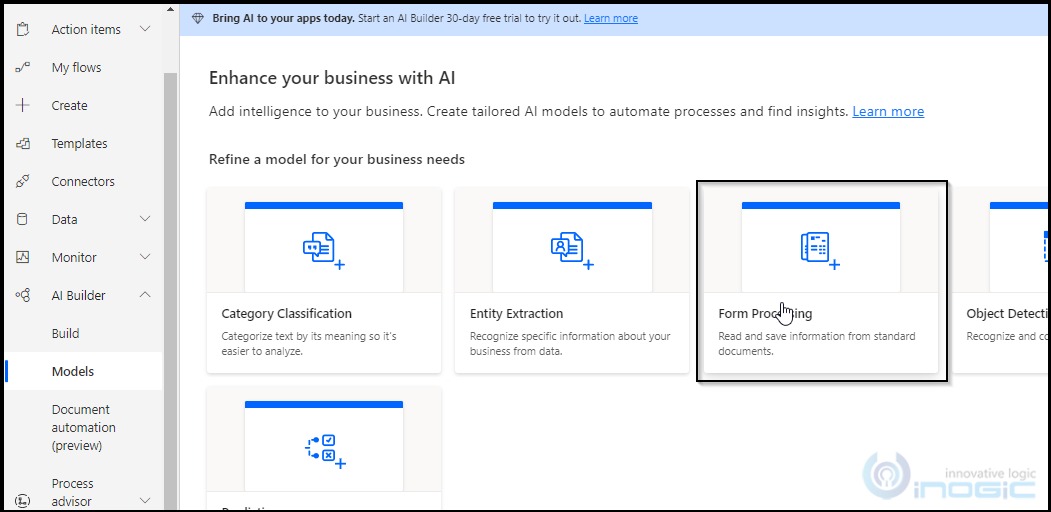Open the Category Classification model card
The image size is (1051, 512).
click(324, 280)
